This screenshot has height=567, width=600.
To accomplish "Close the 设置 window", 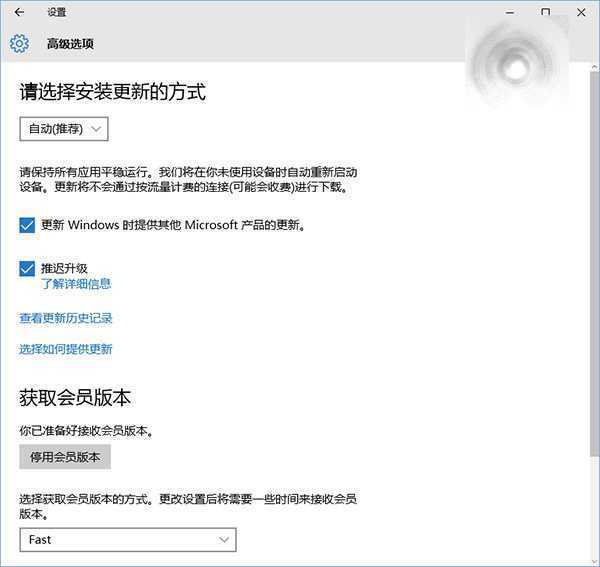I will pyautogui.click(x=581, y=13).
